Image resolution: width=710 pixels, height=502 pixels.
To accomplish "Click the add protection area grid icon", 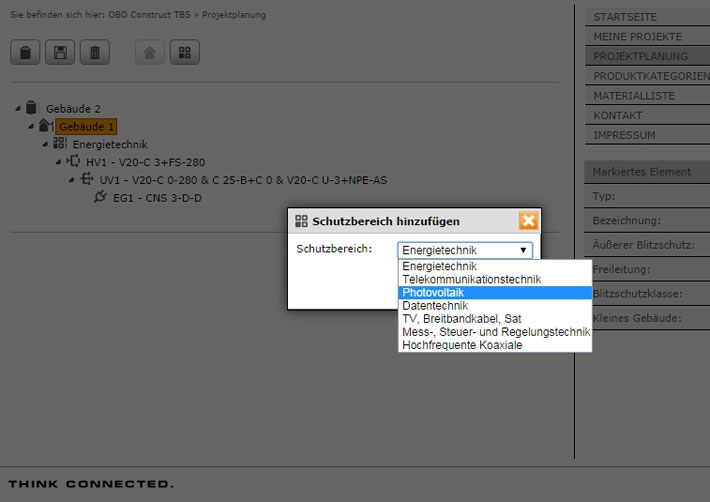I will click(x=184, y=52).
